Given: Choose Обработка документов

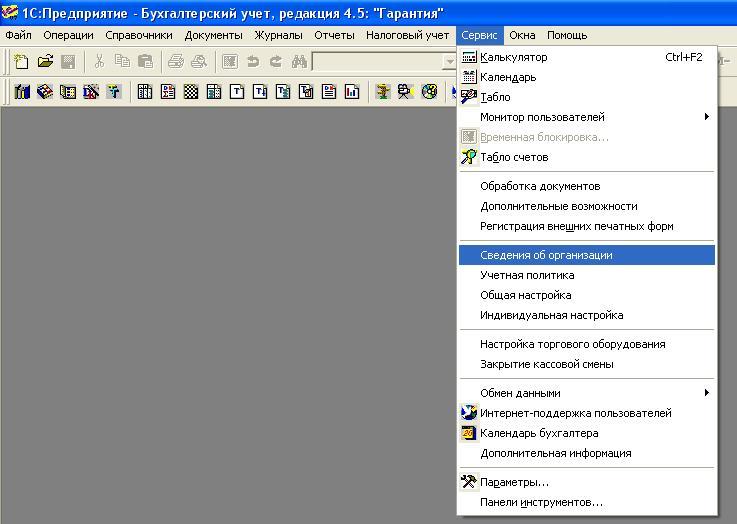Looking at the screenshot, I should pos(587,186).
